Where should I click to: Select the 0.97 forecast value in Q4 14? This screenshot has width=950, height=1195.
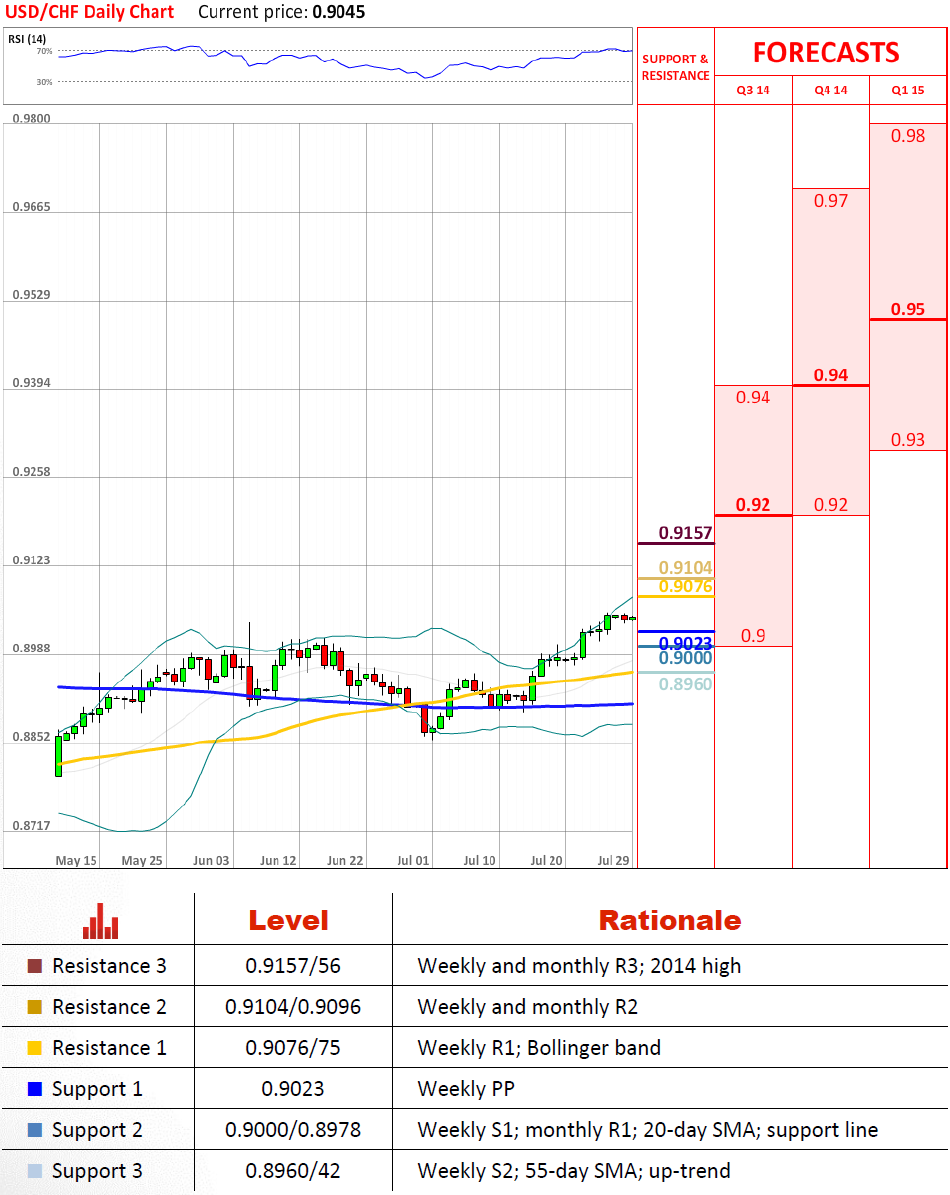pos(830,201)
